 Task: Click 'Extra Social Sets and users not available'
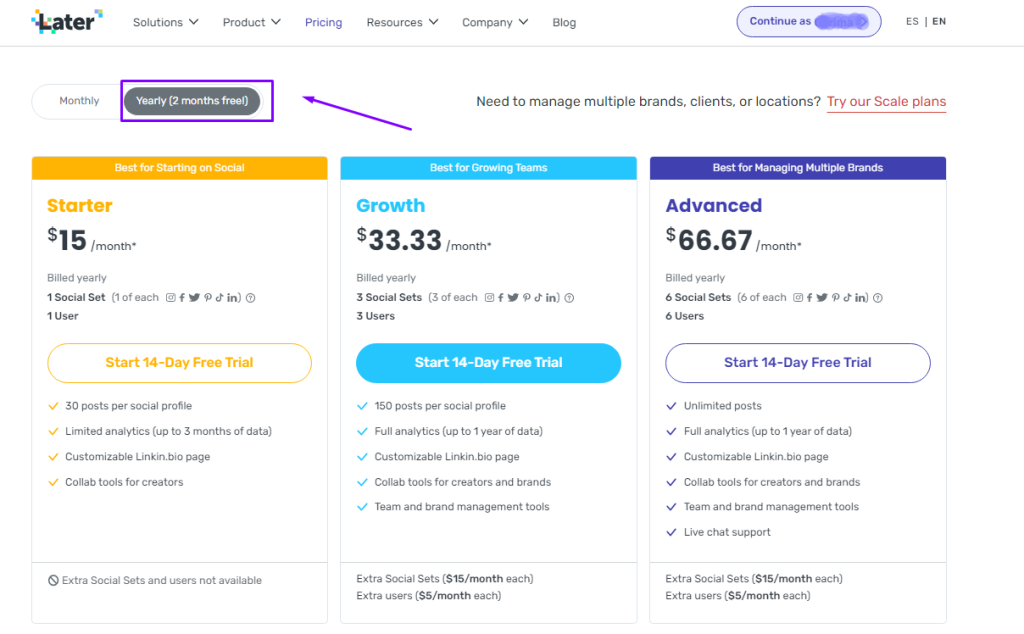(161, 580)
